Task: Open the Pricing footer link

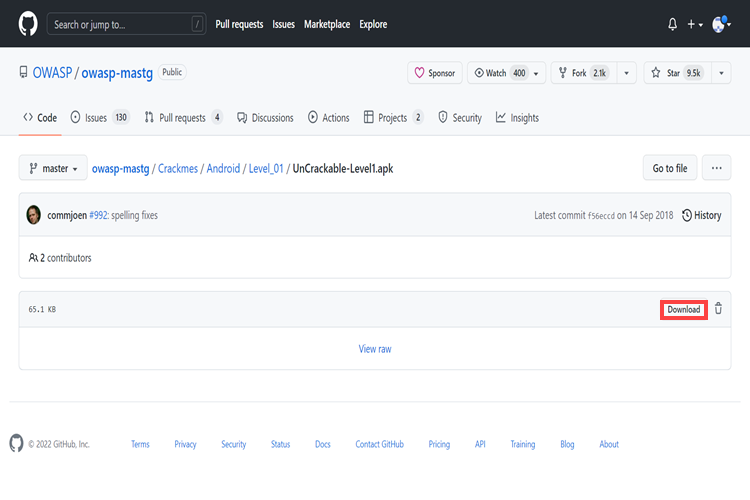Action: pyautogui.click(x=439, y=444)
